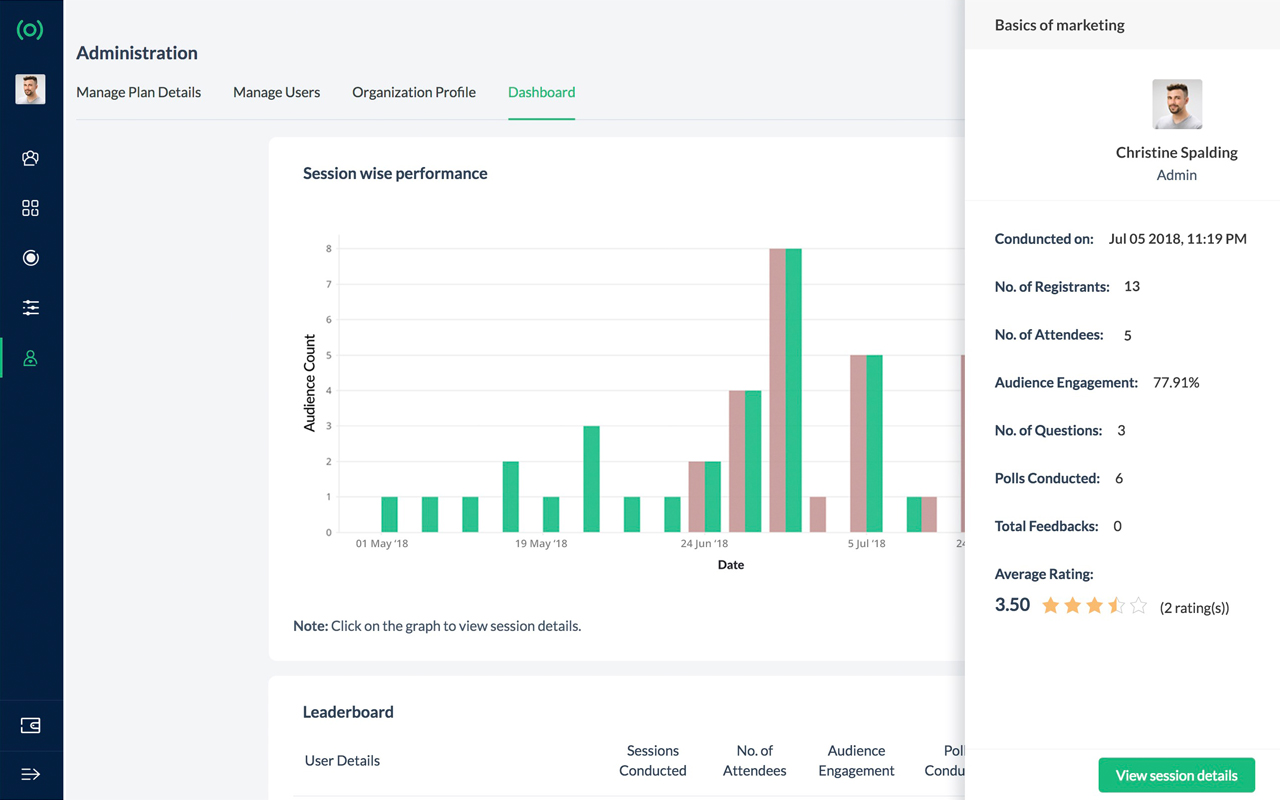Switch to Manage Users tab

[277, 92]
